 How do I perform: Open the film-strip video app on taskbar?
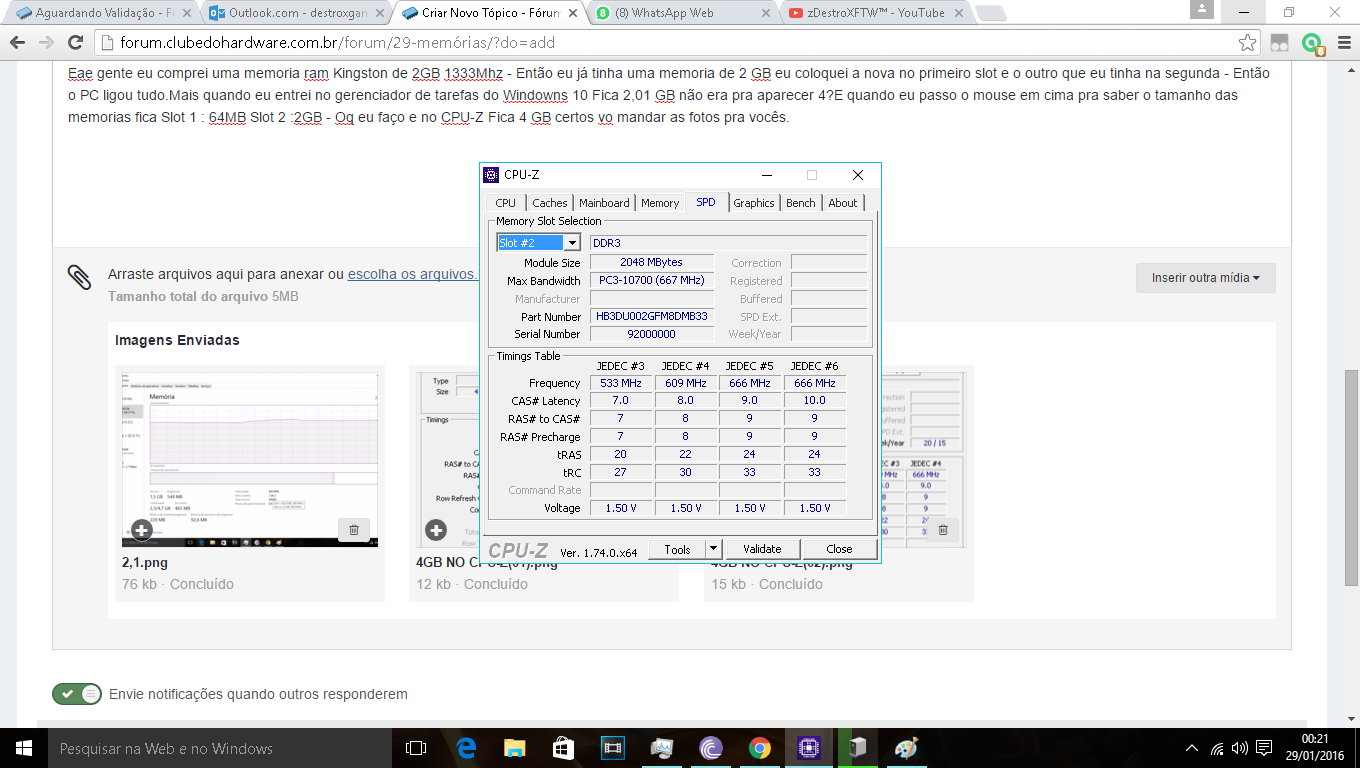[612, 748]
